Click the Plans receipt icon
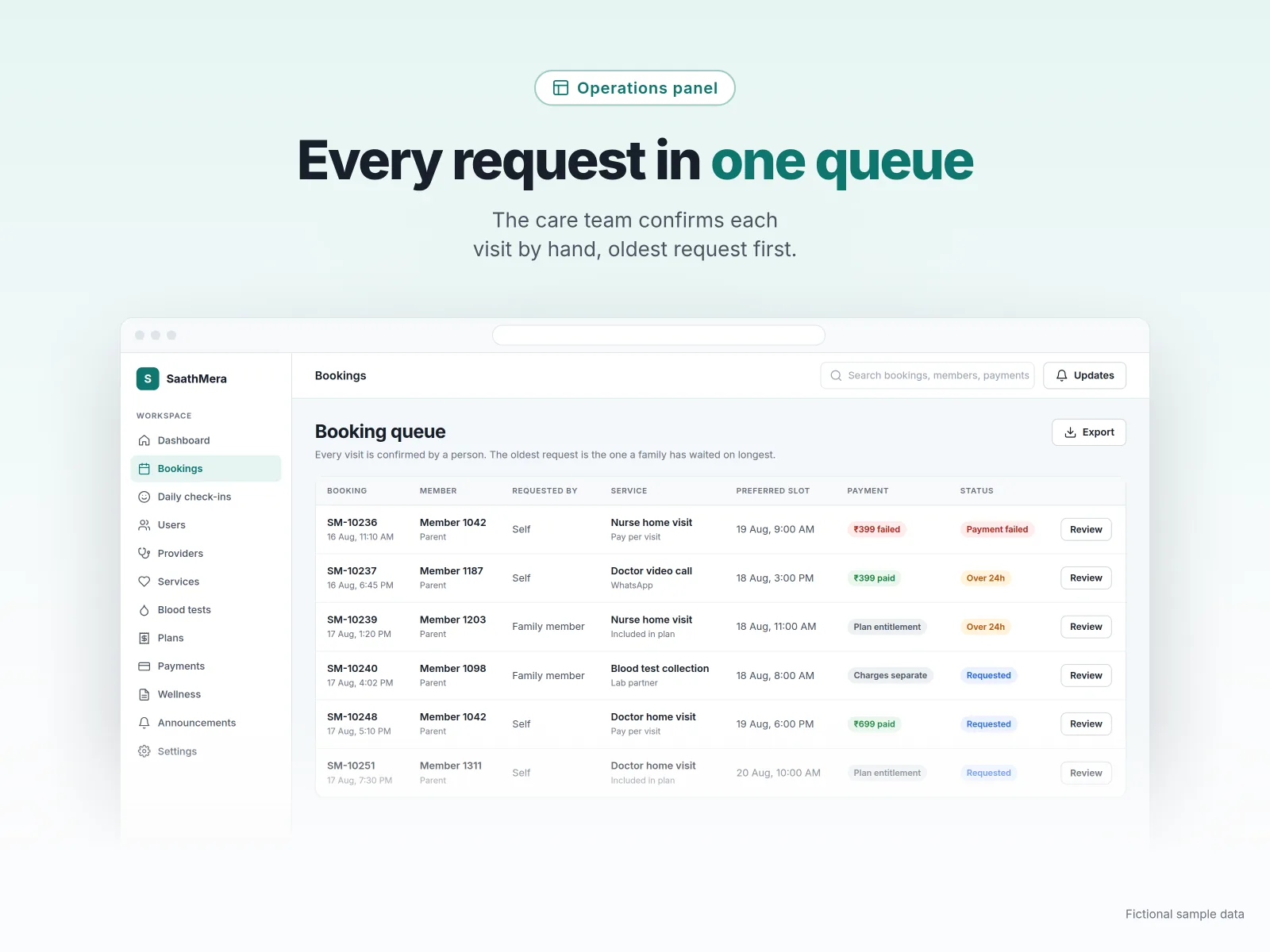This screenshot has height=952, width=1270. coord(144,638)
